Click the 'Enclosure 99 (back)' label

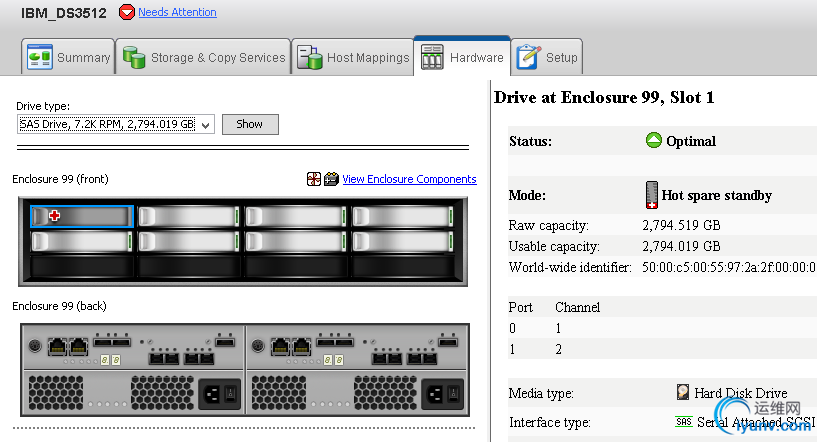(59, 306)
